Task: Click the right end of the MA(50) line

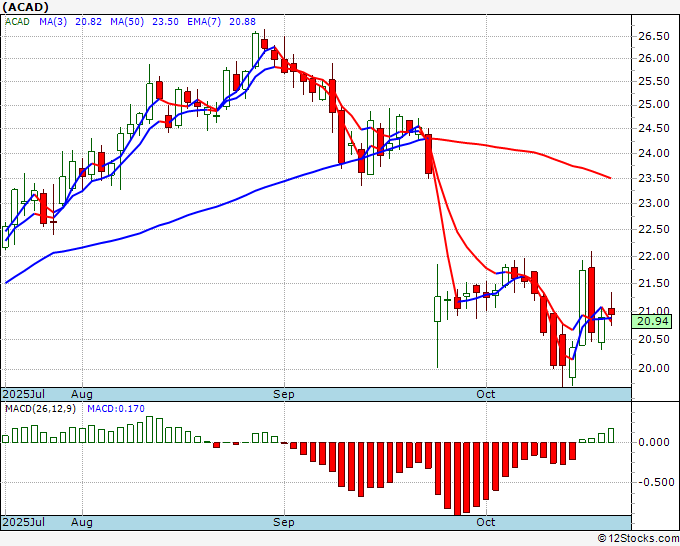Action: coord(611,178)
